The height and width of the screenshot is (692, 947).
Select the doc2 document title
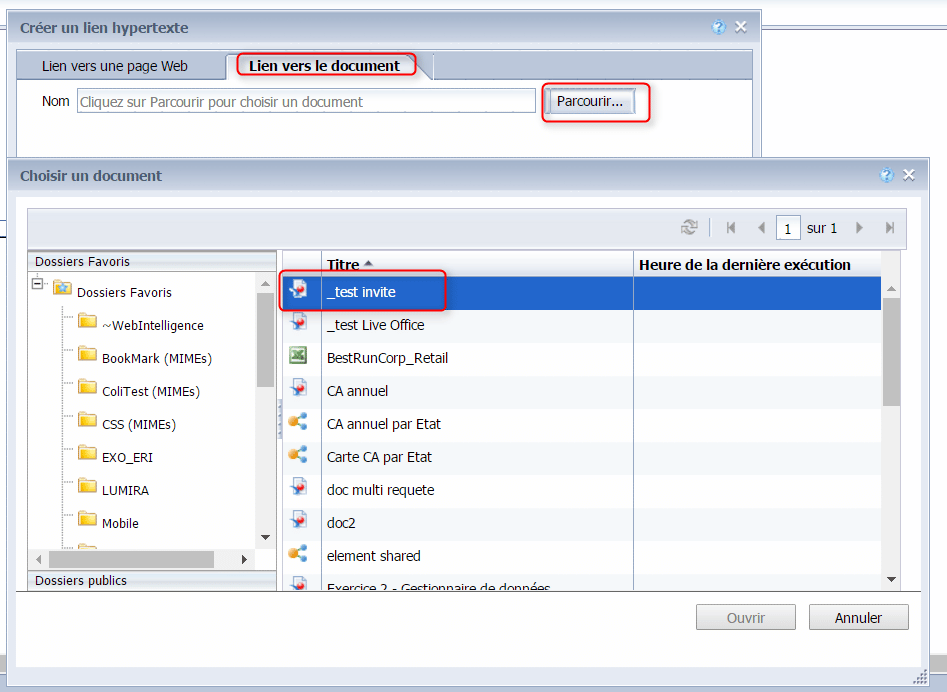[x=341, y=523]
